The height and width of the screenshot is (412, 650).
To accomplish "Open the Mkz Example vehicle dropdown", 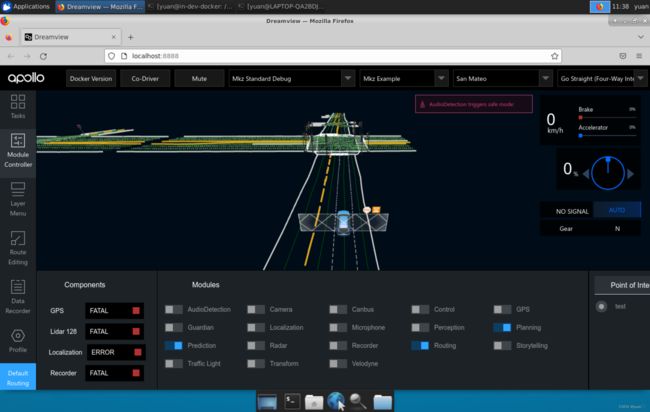I will coord(404,78).
